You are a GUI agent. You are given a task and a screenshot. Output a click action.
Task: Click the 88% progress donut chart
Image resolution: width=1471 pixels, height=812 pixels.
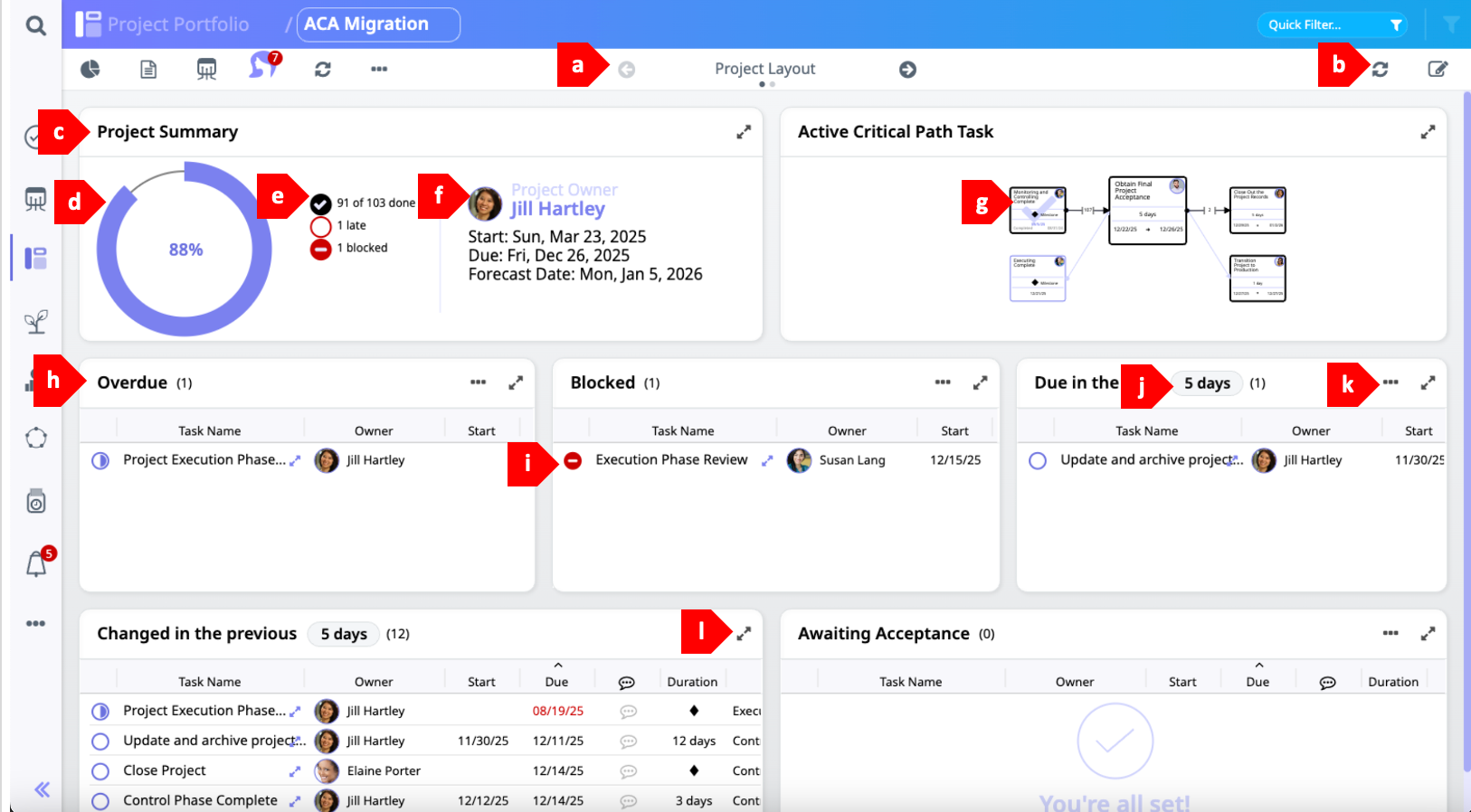coord(185,250)
